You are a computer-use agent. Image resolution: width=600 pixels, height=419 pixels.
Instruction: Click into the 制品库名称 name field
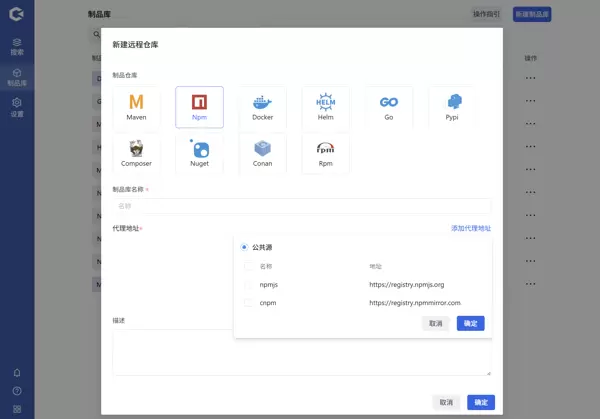pos(300,206)
